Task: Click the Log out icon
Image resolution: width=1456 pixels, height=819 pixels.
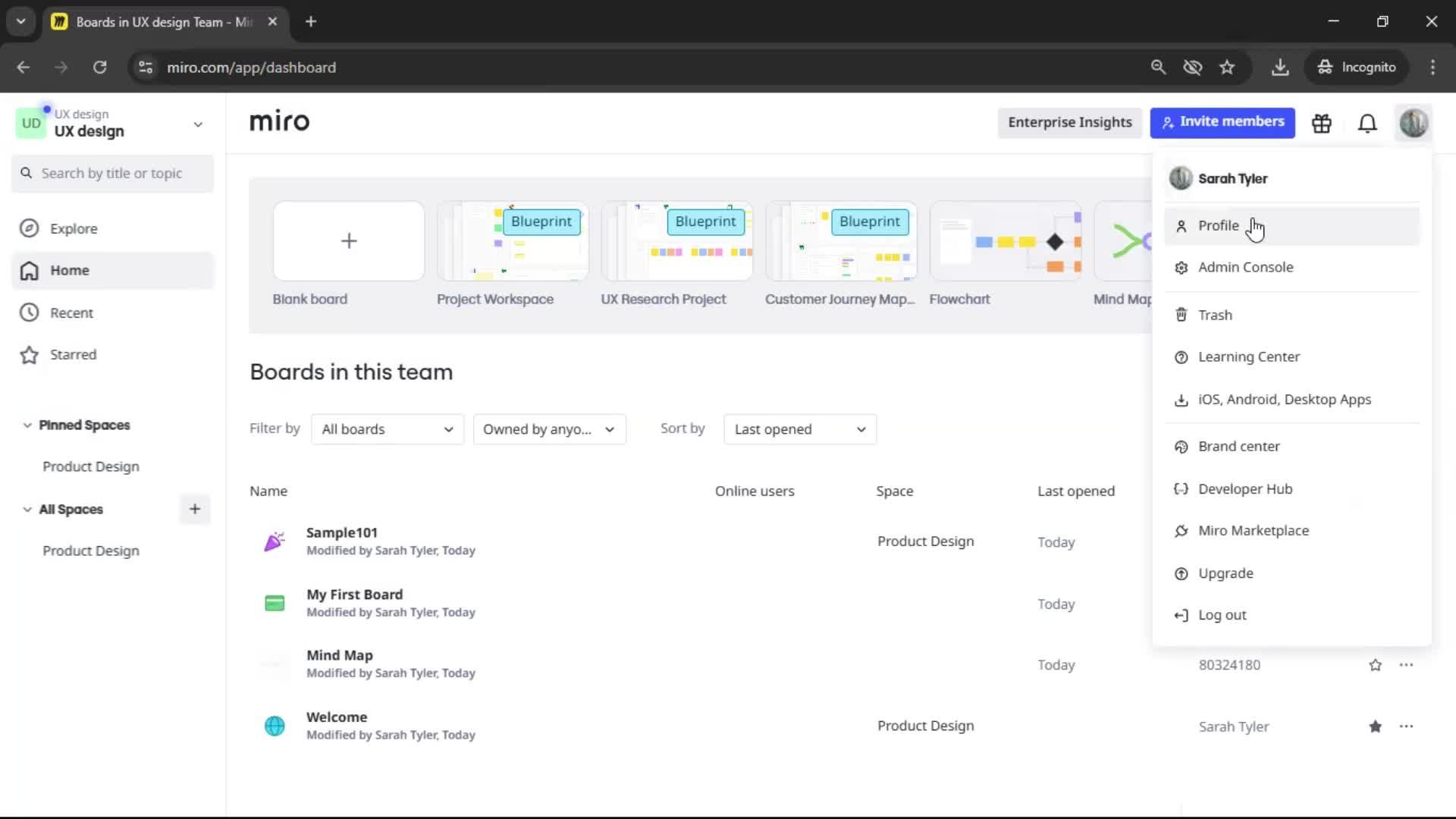Action: 1181,616
